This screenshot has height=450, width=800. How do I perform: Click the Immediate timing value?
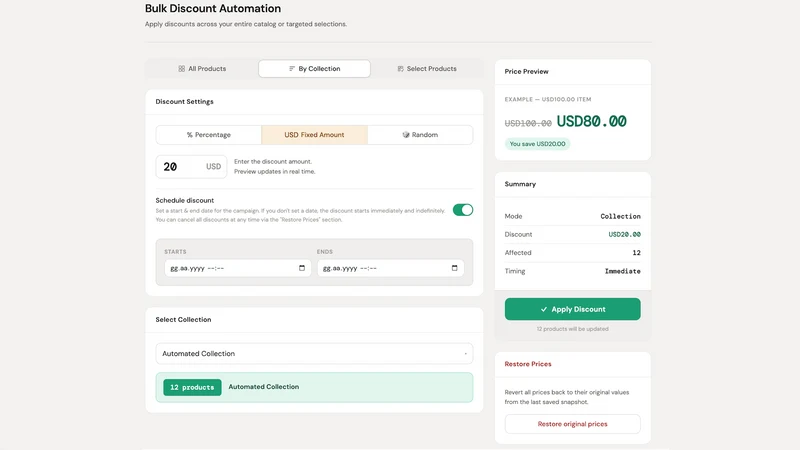click(x=622, y=271)
